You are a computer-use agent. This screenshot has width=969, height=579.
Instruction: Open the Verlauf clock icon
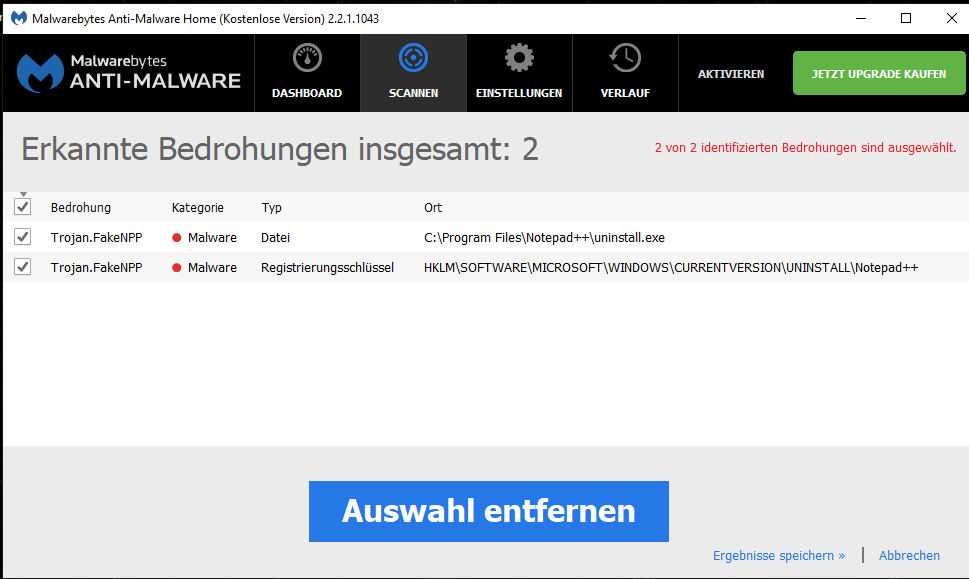click(625, 57)
